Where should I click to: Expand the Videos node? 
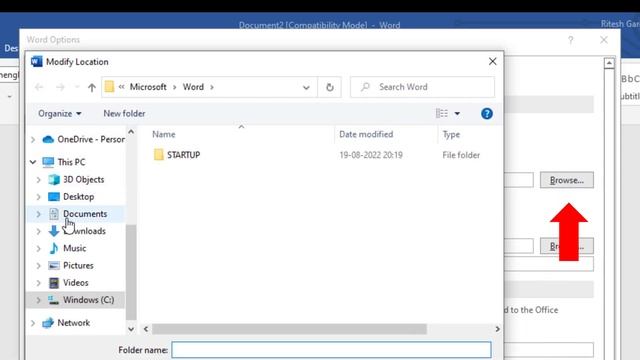(x=39, y=282)
